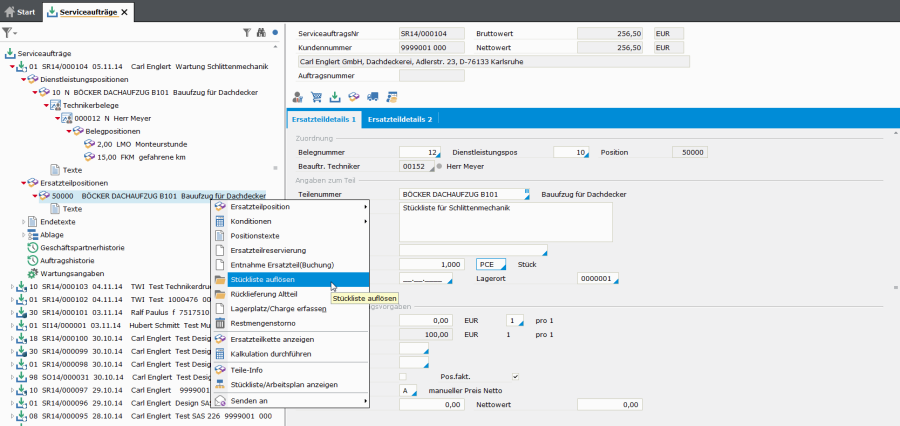Click the Dienstleistungspos field with value 10

click(x=571, y=153)
